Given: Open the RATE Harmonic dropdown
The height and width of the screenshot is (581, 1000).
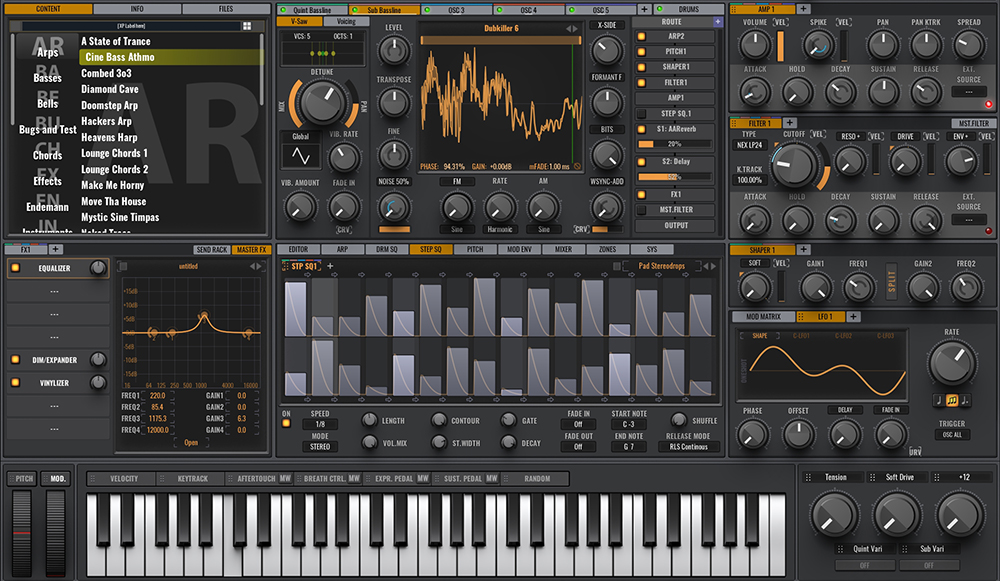Looking at the screenshot, I should pos(500,230).
